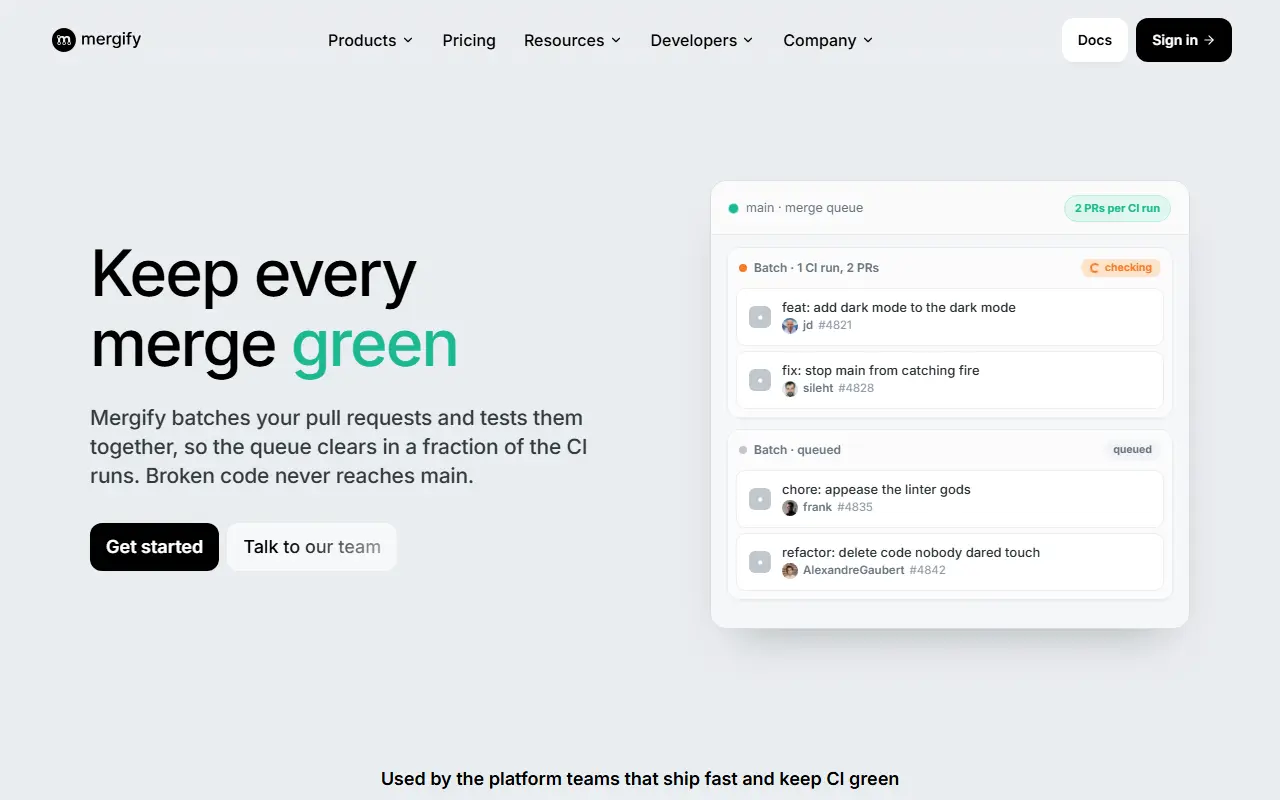
Task: Click the Sign in button
Action: point(1184,40)
